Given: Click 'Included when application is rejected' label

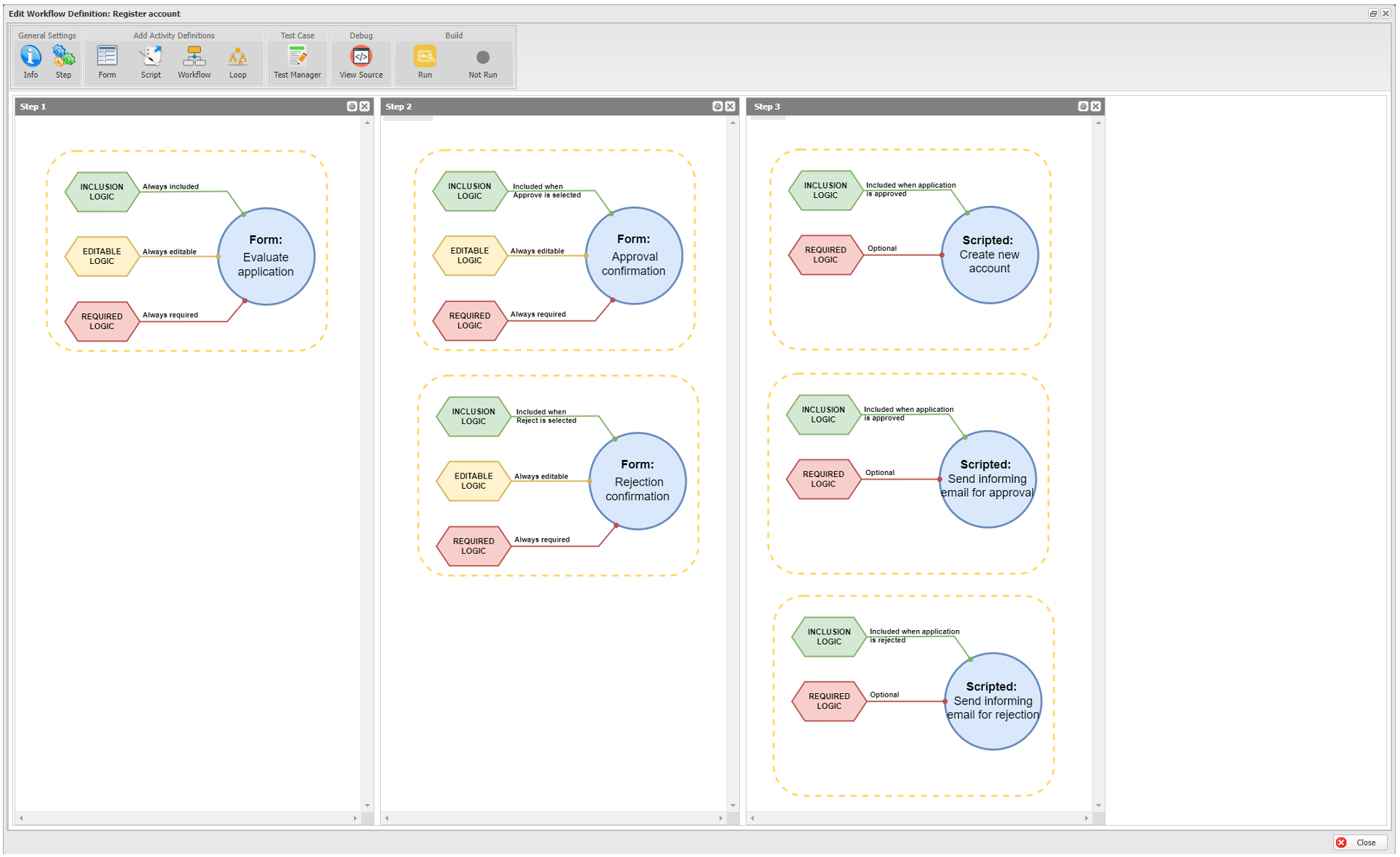Looking at the screenshot, I should (915, 636).
